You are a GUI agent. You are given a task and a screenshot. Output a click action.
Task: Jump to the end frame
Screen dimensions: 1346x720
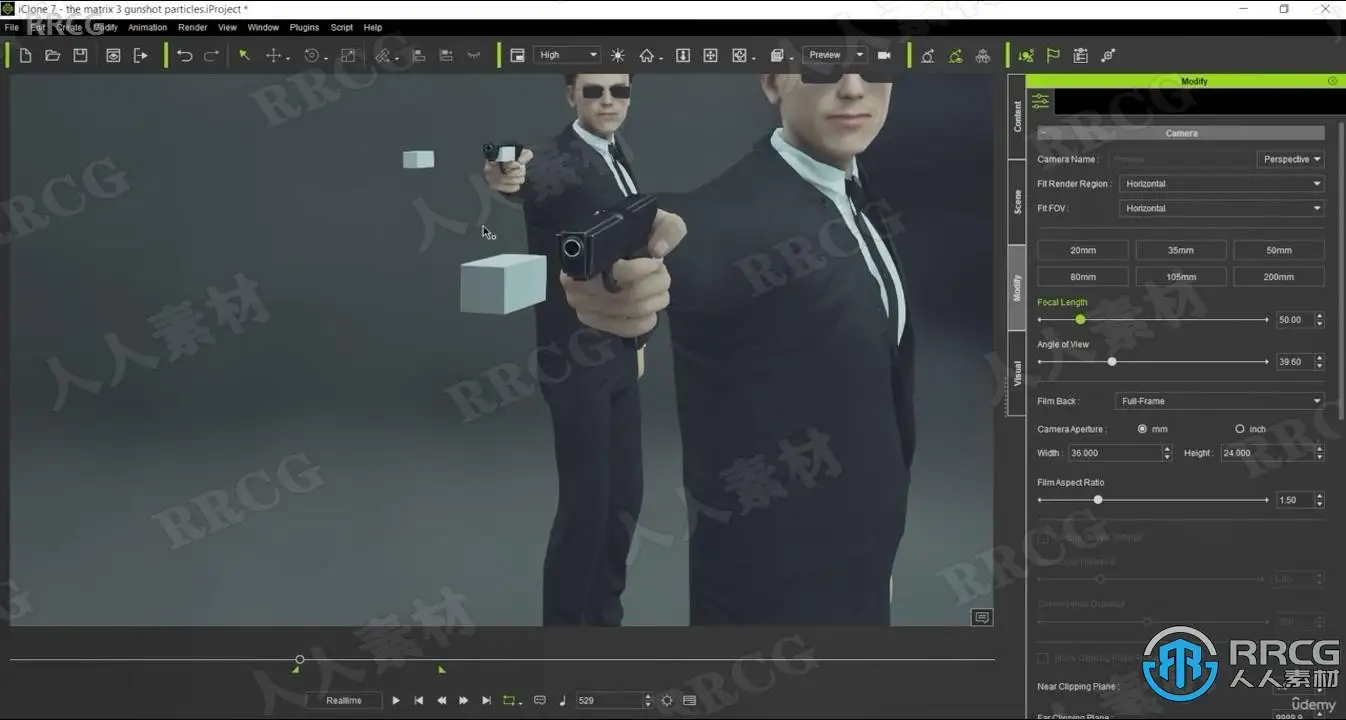487,701
